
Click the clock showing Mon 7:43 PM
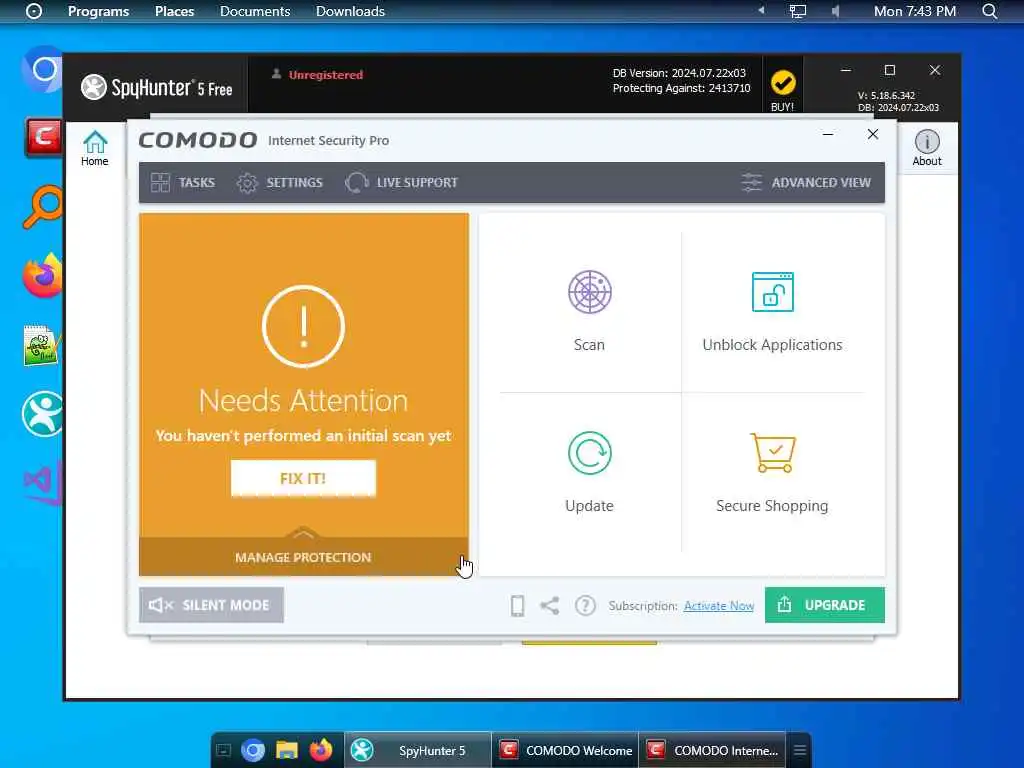click(x=914, y=11)
